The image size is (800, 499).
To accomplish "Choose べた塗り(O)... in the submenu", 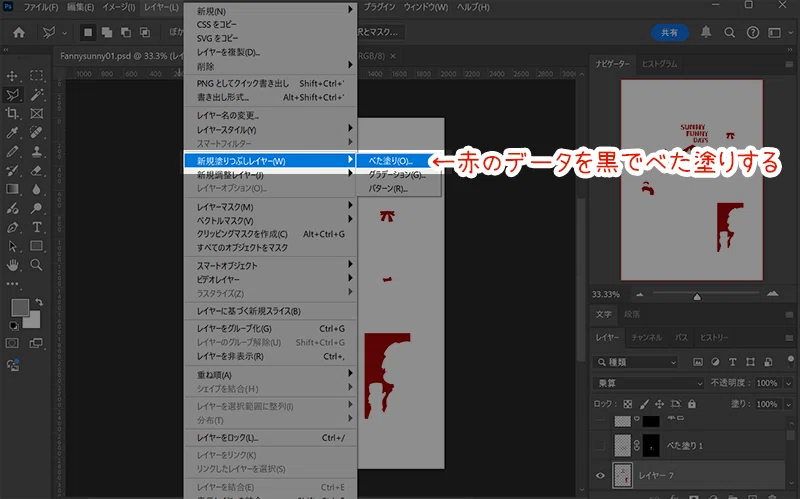I will (x=390, y=161).
